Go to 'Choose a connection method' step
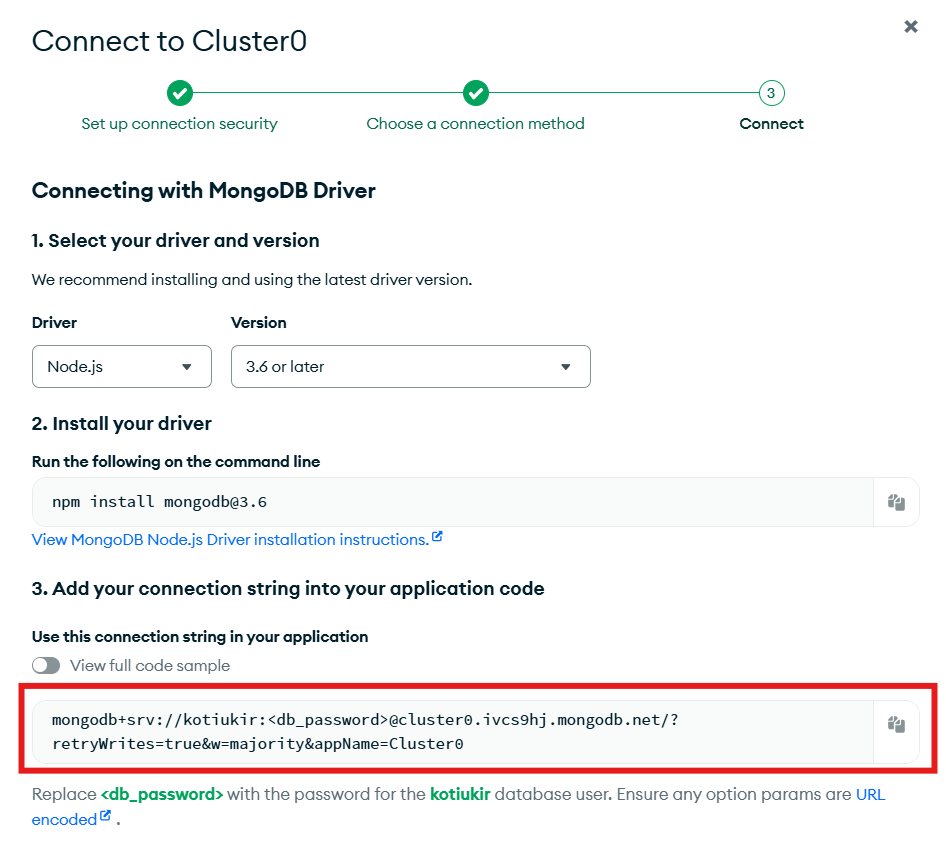This screenshot has width=946, height=841. [475, 124]
